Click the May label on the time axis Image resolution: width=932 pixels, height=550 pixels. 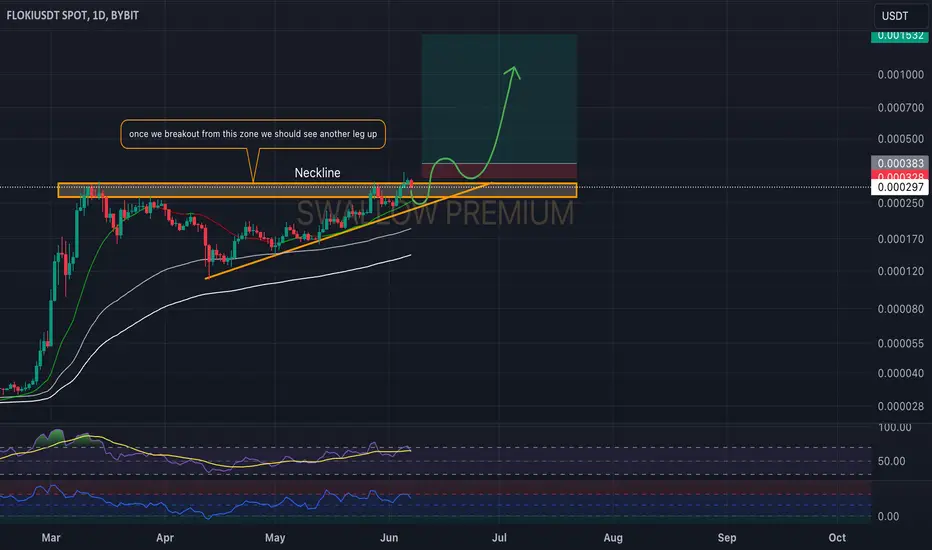275,538
